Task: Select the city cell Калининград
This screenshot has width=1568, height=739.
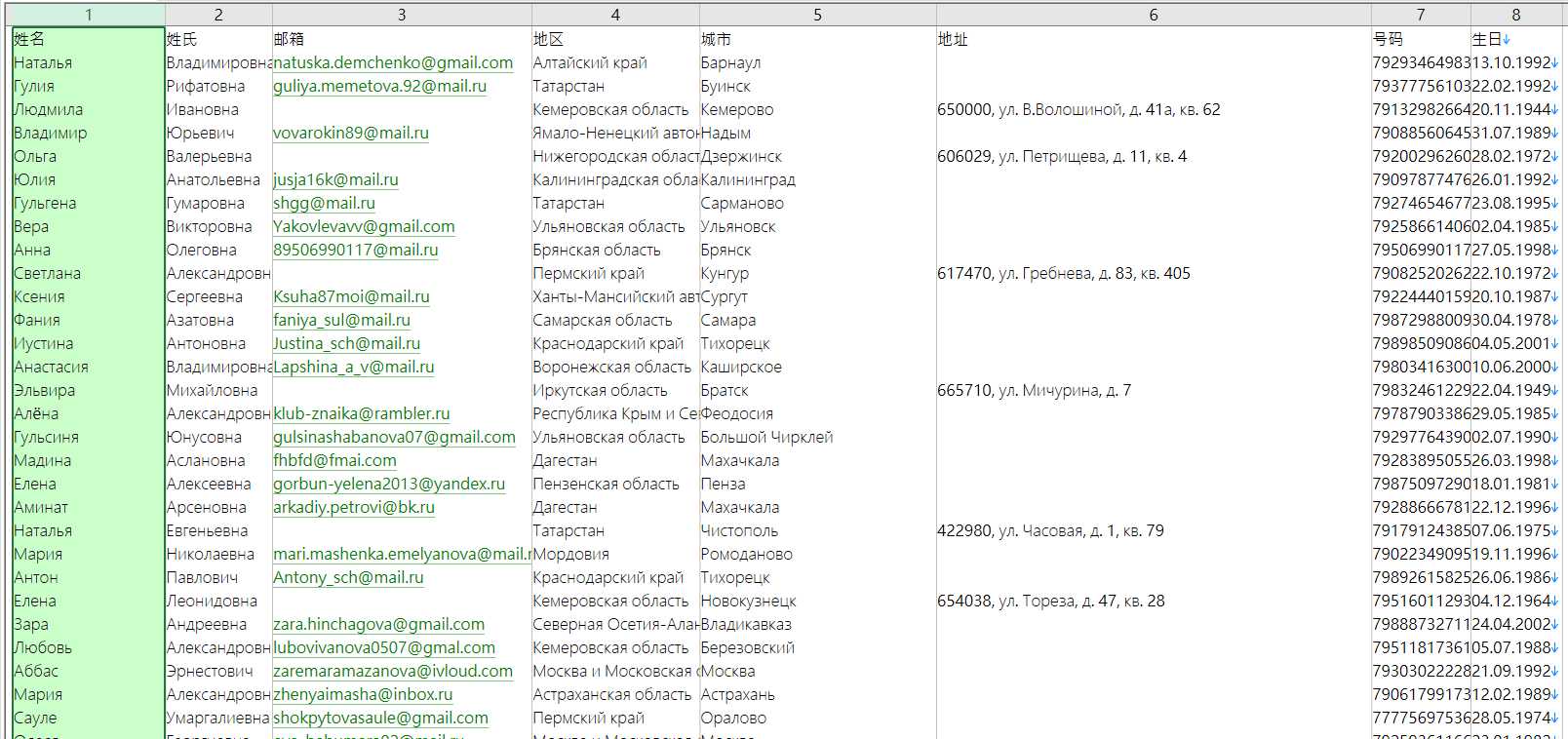Action: 817,179
